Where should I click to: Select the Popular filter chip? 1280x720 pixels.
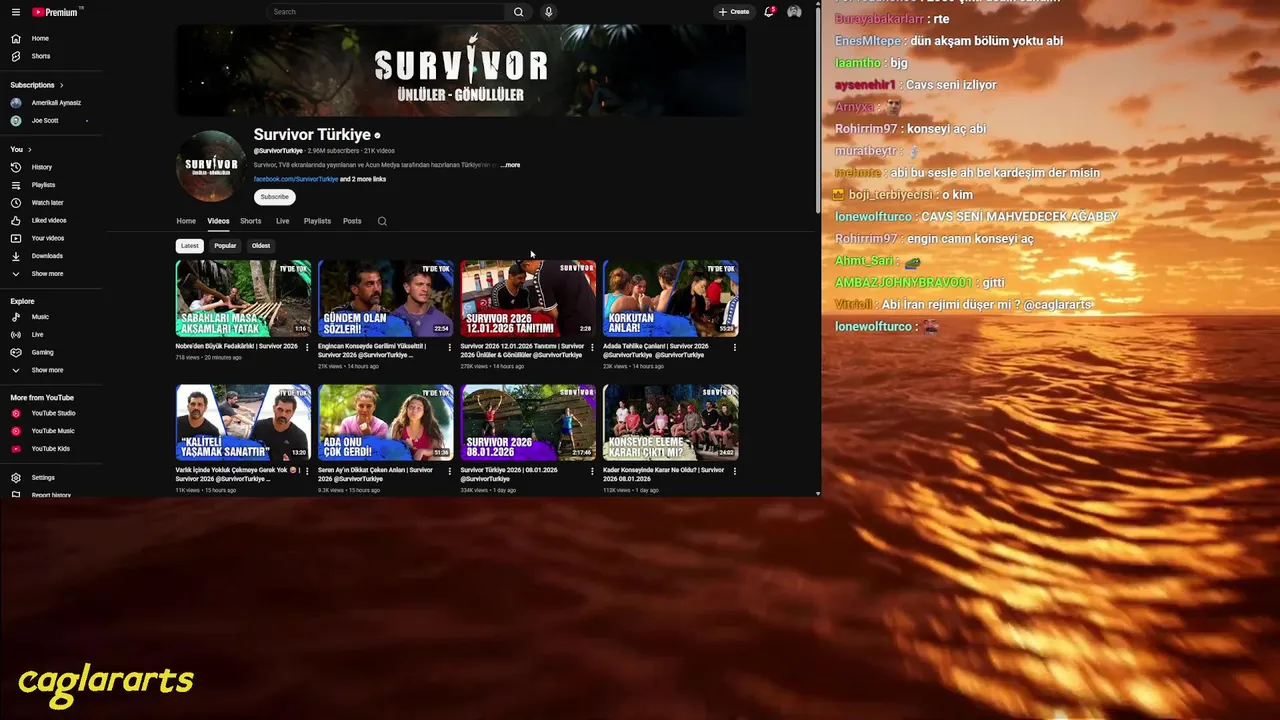pos(225,246)
